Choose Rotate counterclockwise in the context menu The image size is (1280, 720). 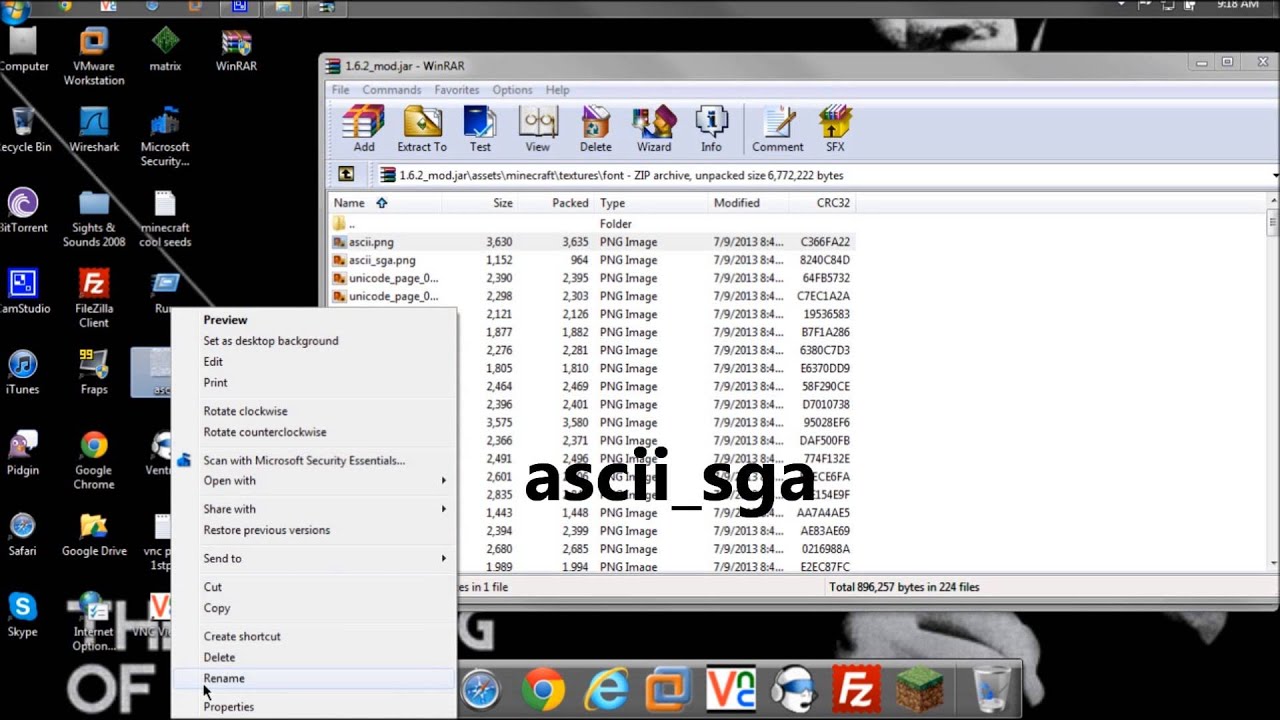pos(314,432)
